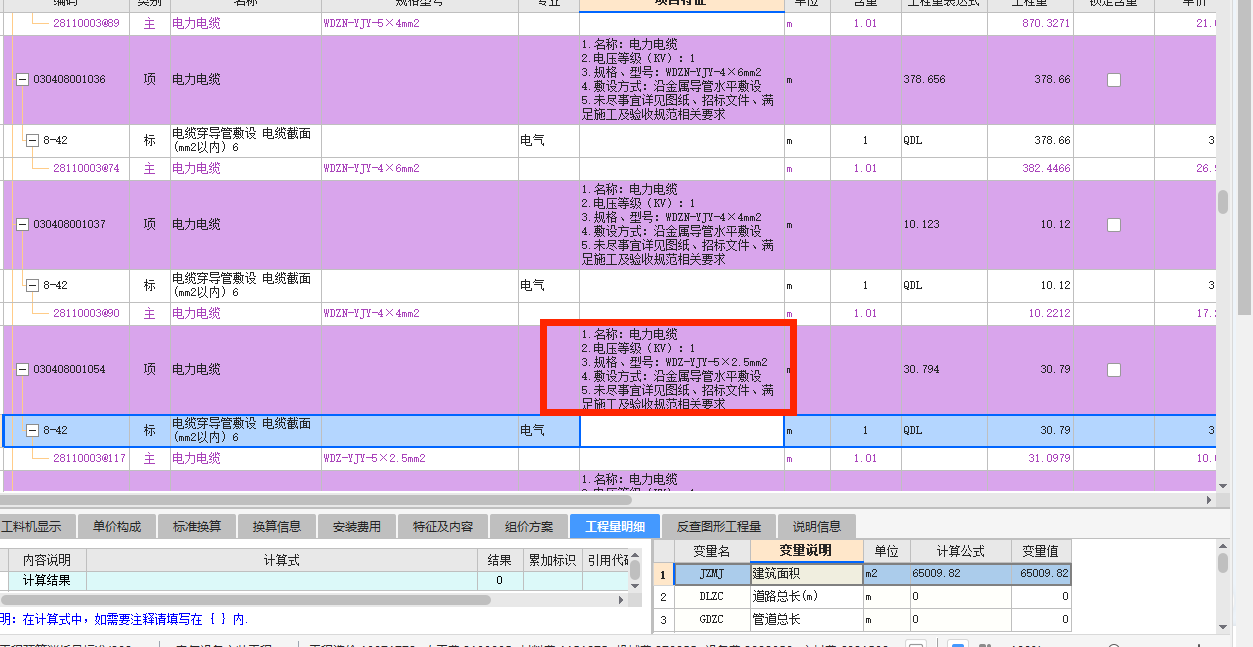This screenshot has height=647, width=1253.
Task: Click quantity expression 30.794
Action: click(922, 370)
